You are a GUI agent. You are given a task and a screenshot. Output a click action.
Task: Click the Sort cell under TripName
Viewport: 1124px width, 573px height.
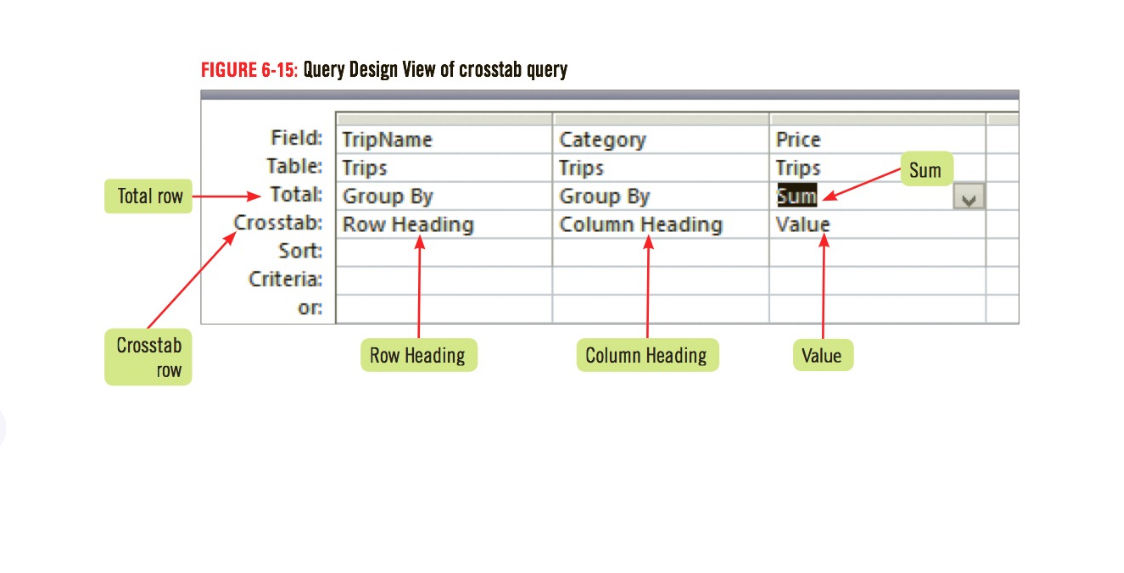coord(444,252)
